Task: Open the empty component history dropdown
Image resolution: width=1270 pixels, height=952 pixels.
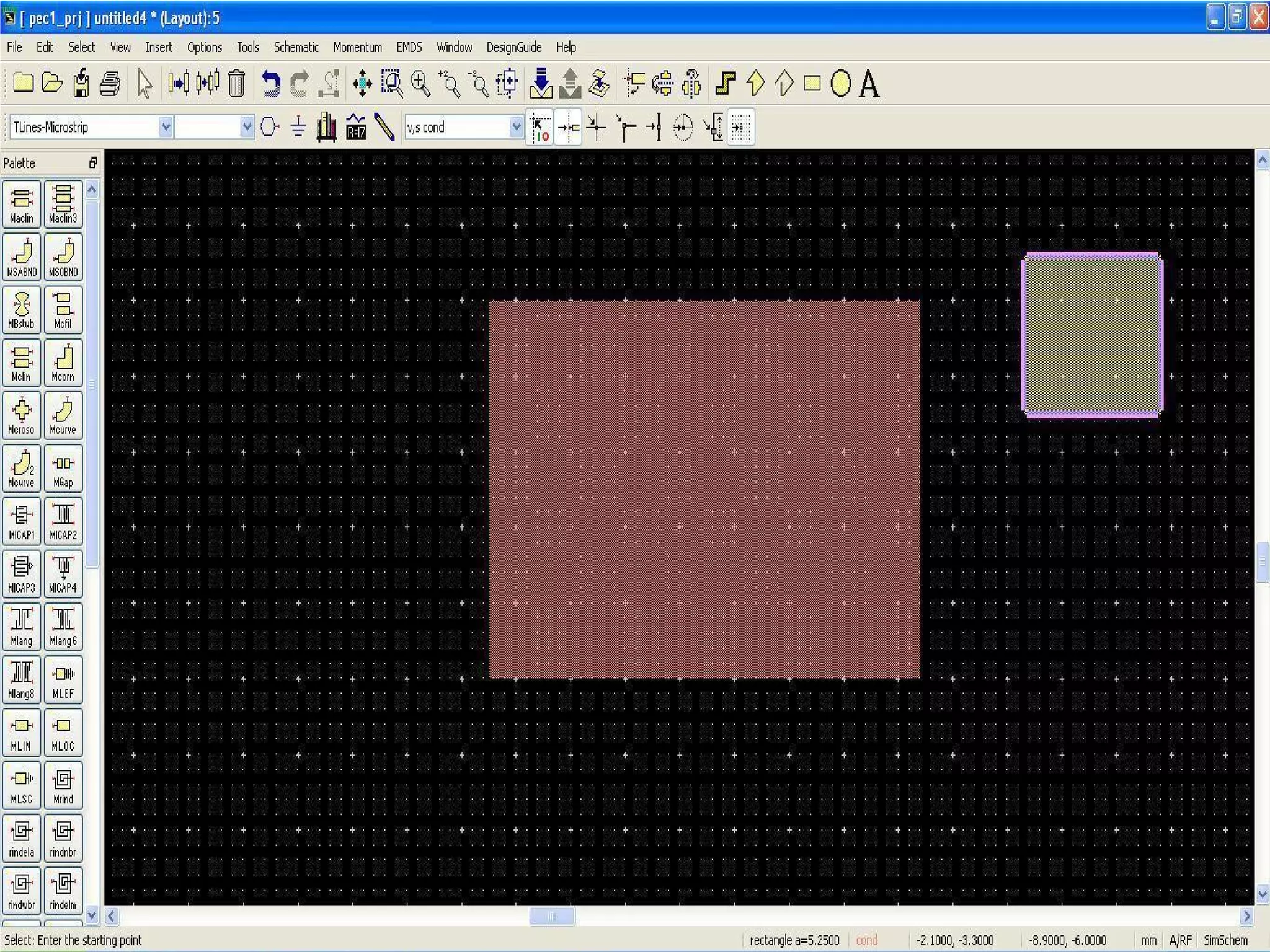Action: click(x=247, y=127)
